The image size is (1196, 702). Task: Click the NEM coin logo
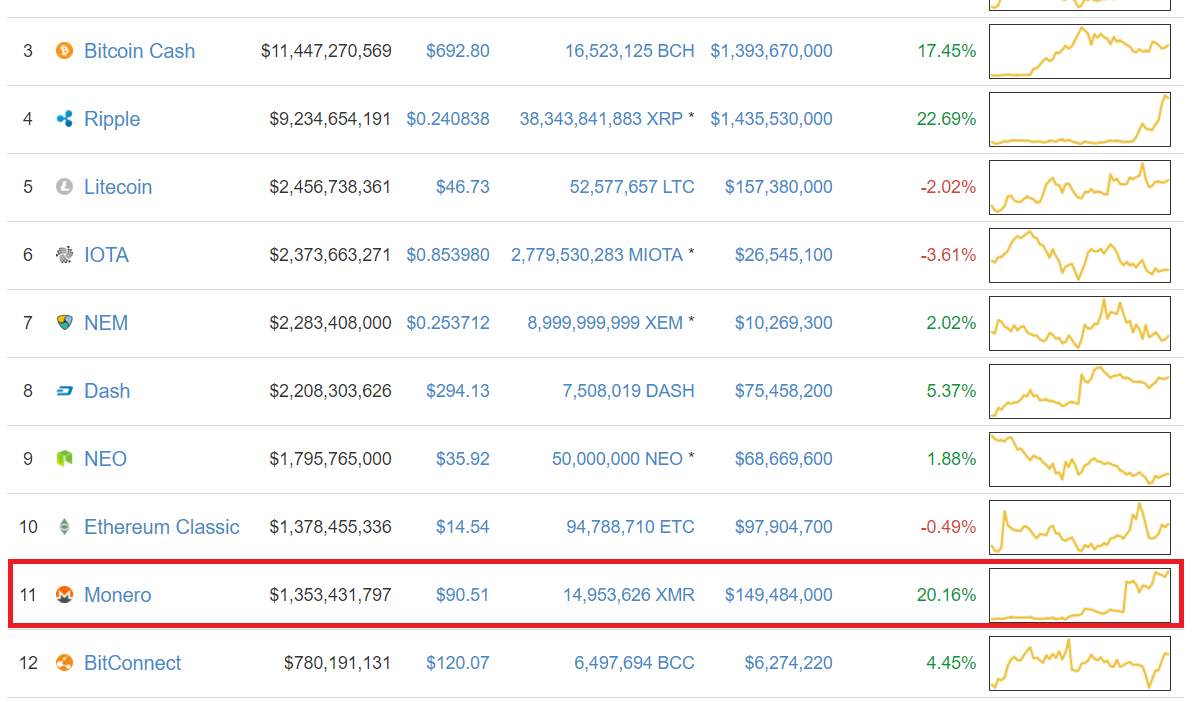(65, 323)
